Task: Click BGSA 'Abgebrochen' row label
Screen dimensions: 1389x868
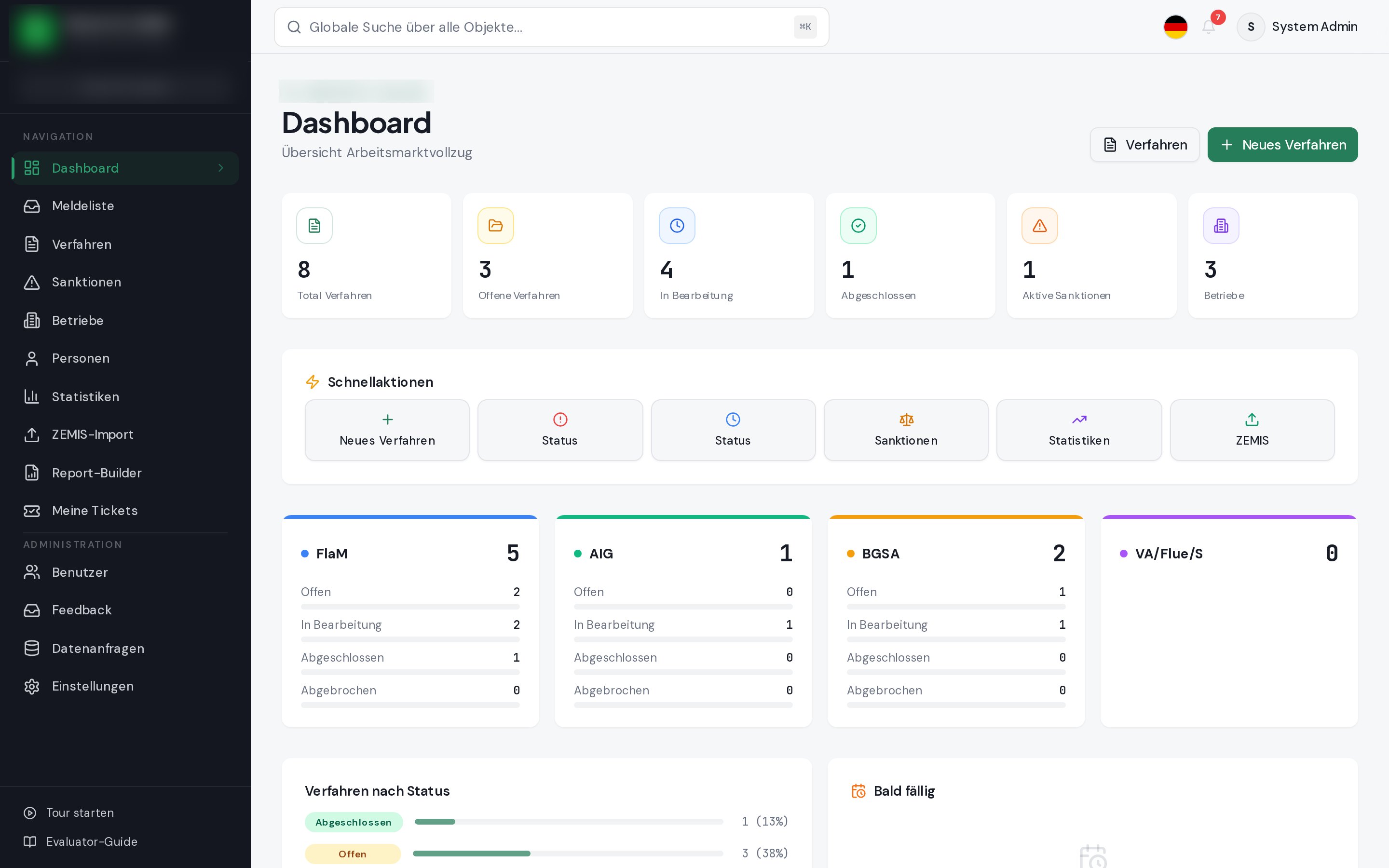Action: (885, 690)
